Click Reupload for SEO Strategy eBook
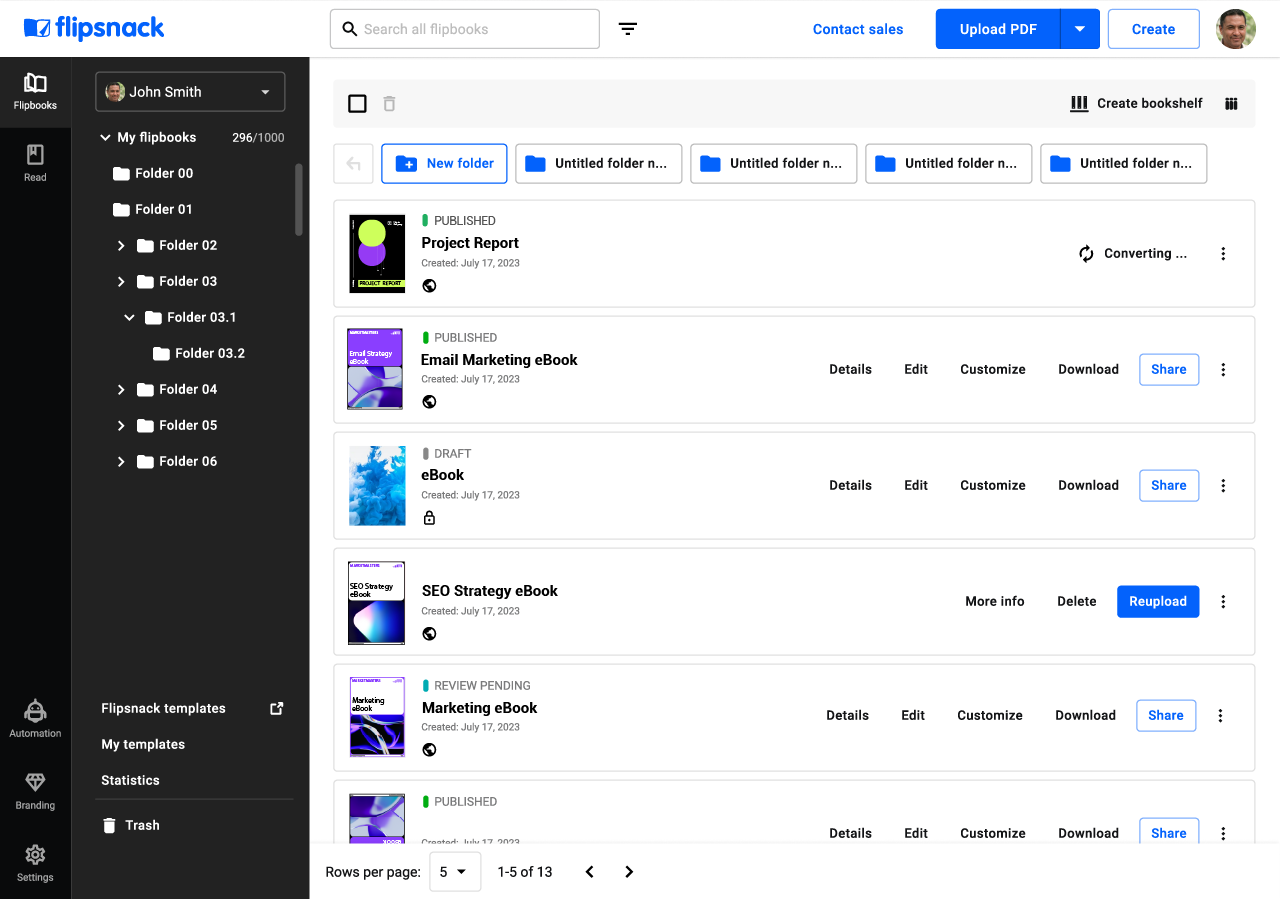1280x899 pixels. pyautogui.click(x=1157, y=601)
